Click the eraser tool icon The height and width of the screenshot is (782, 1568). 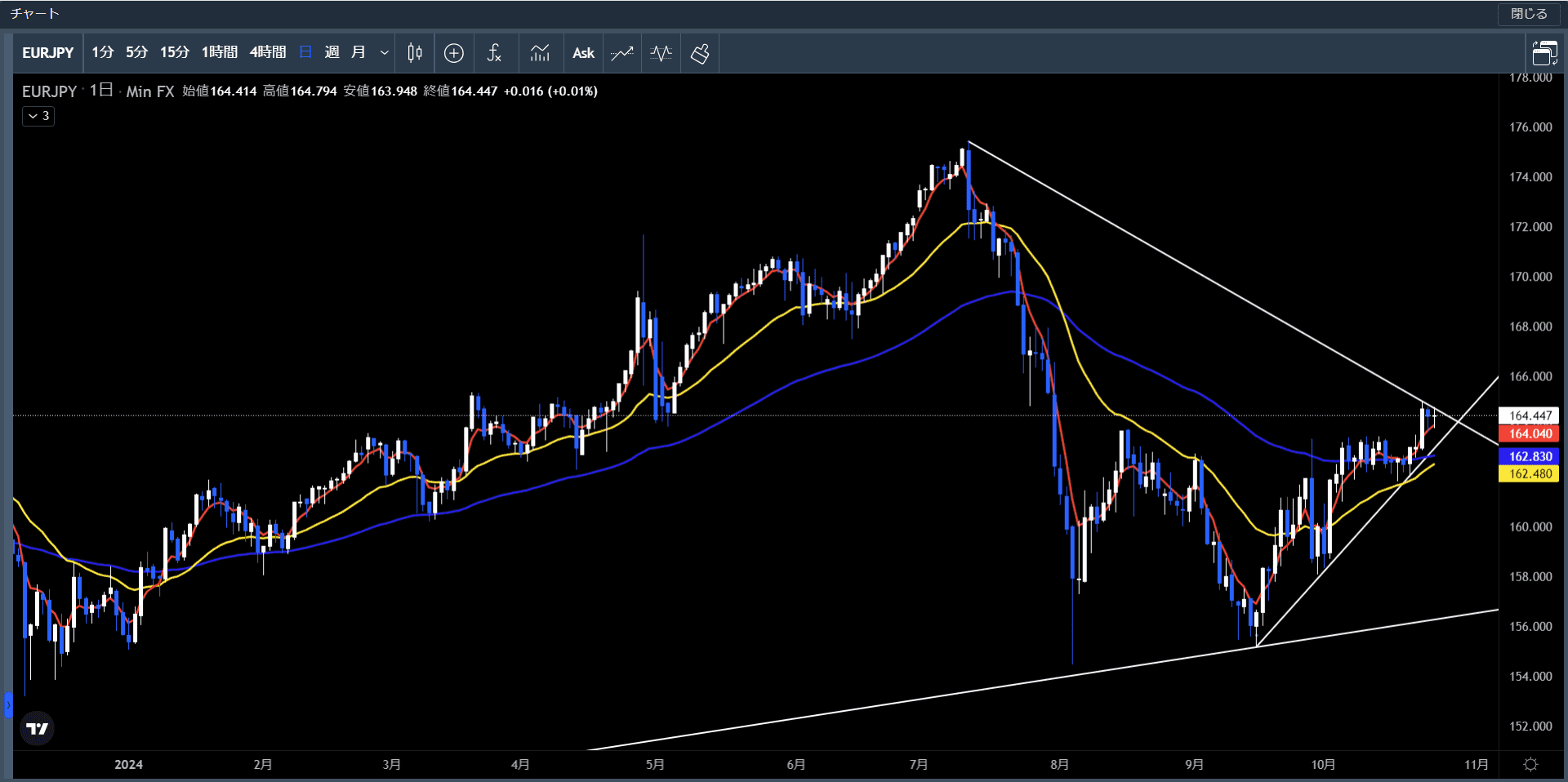coord(700,53)
